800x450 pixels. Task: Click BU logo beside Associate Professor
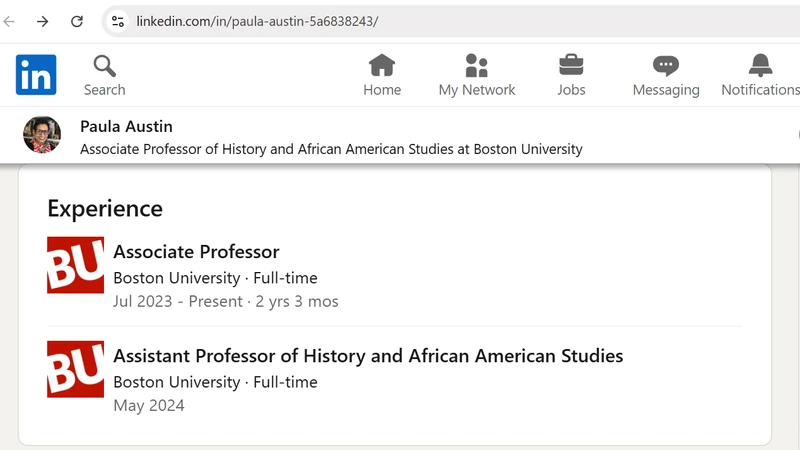[x=76, y=265]
